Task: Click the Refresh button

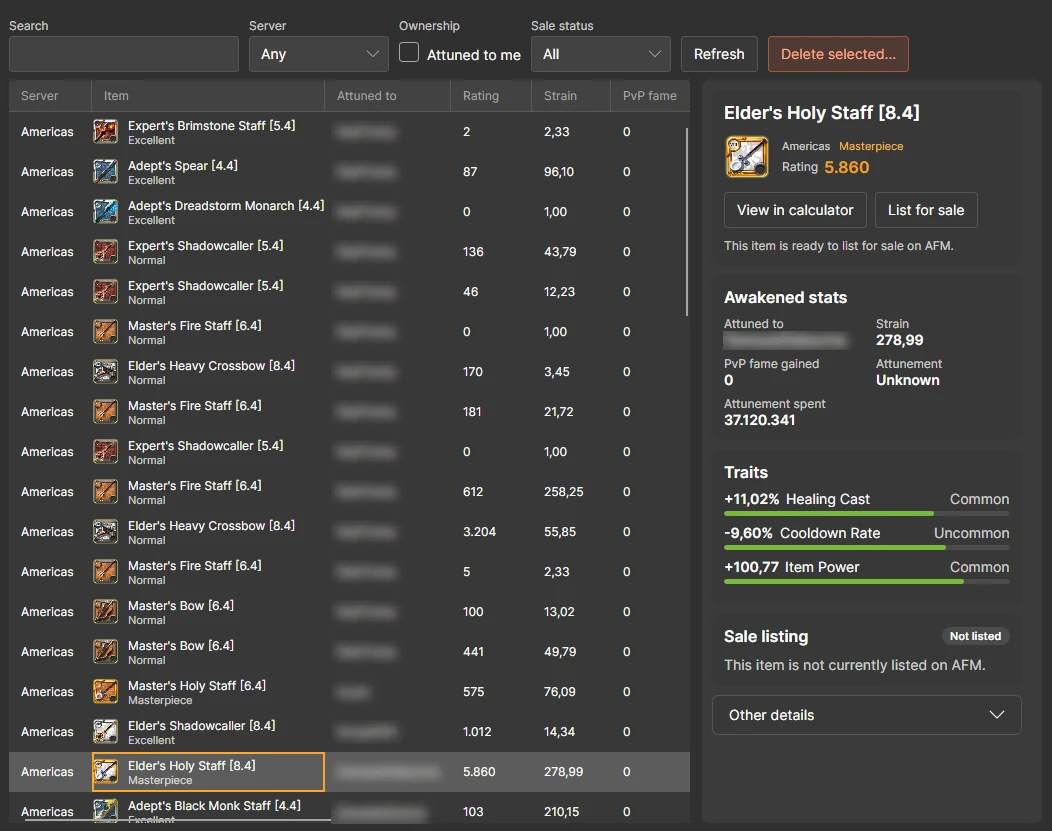Action: [x=719, y=54]
